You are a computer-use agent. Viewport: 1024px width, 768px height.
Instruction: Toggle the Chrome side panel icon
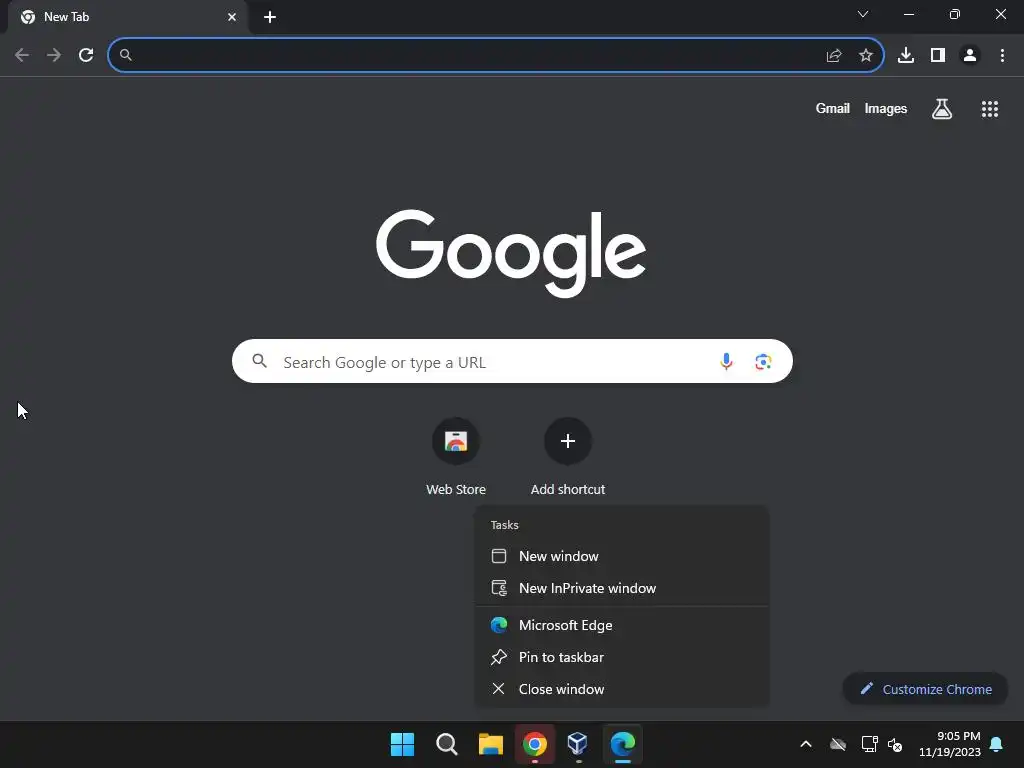point(938,56)
